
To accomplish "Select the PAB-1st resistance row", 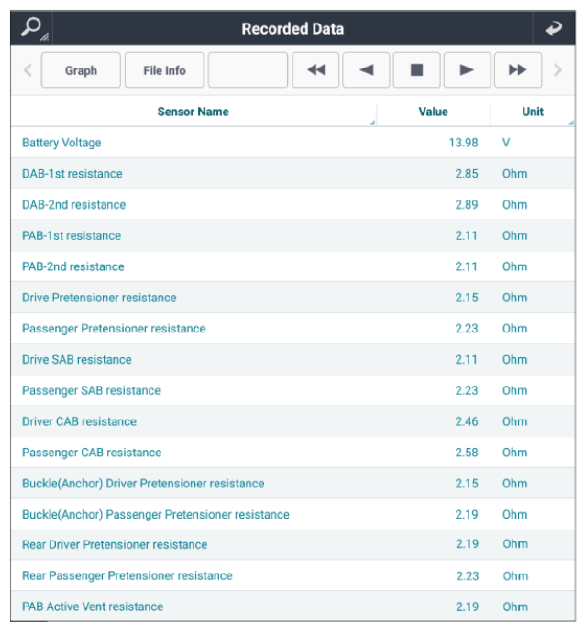I will pyautogui.click(x=293, y=235).
